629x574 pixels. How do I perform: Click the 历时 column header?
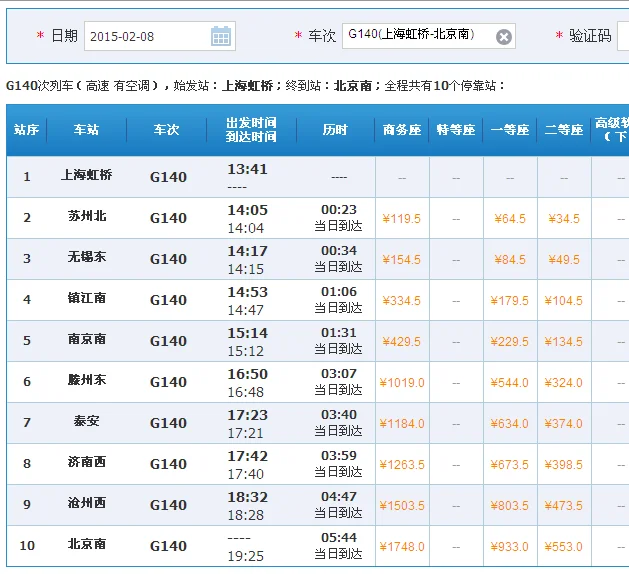pos(335,130)
